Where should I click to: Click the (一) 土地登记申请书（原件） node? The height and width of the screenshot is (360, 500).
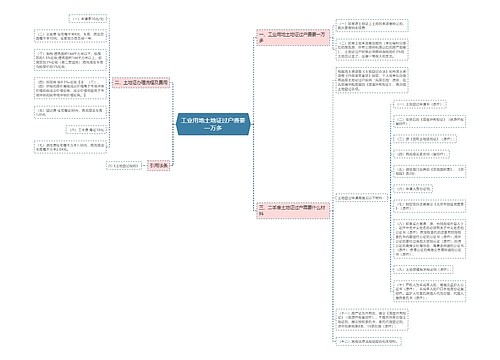click(x=420, y=104)
